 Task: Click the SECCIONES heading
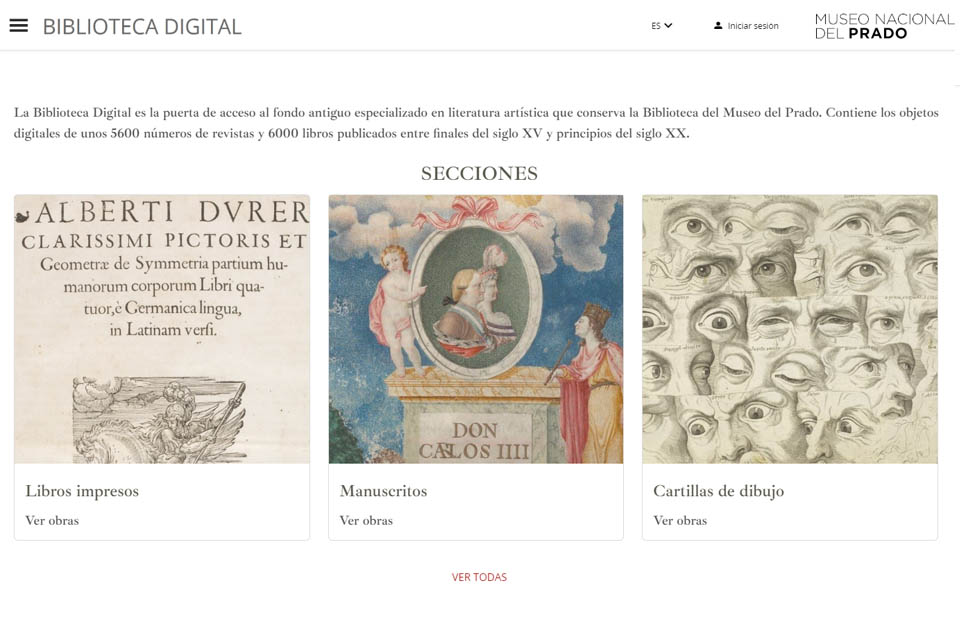(479, 172)
